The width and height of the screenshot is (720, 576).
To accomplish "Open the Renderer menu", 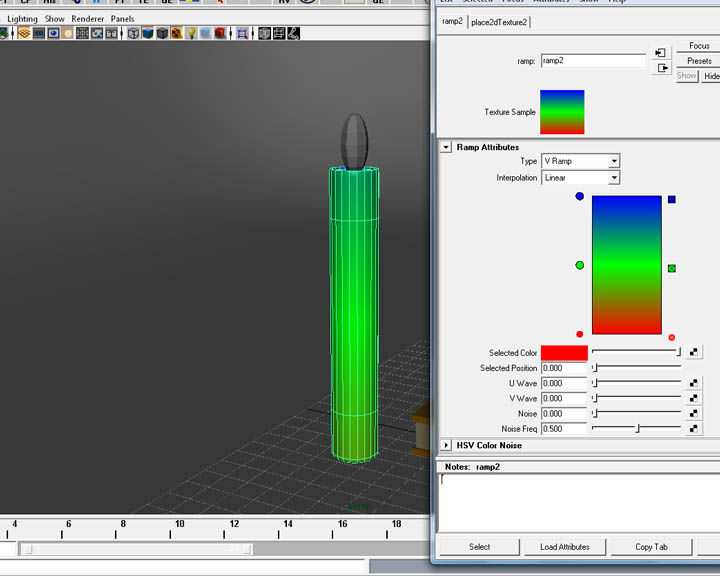I will pos(87,19).
